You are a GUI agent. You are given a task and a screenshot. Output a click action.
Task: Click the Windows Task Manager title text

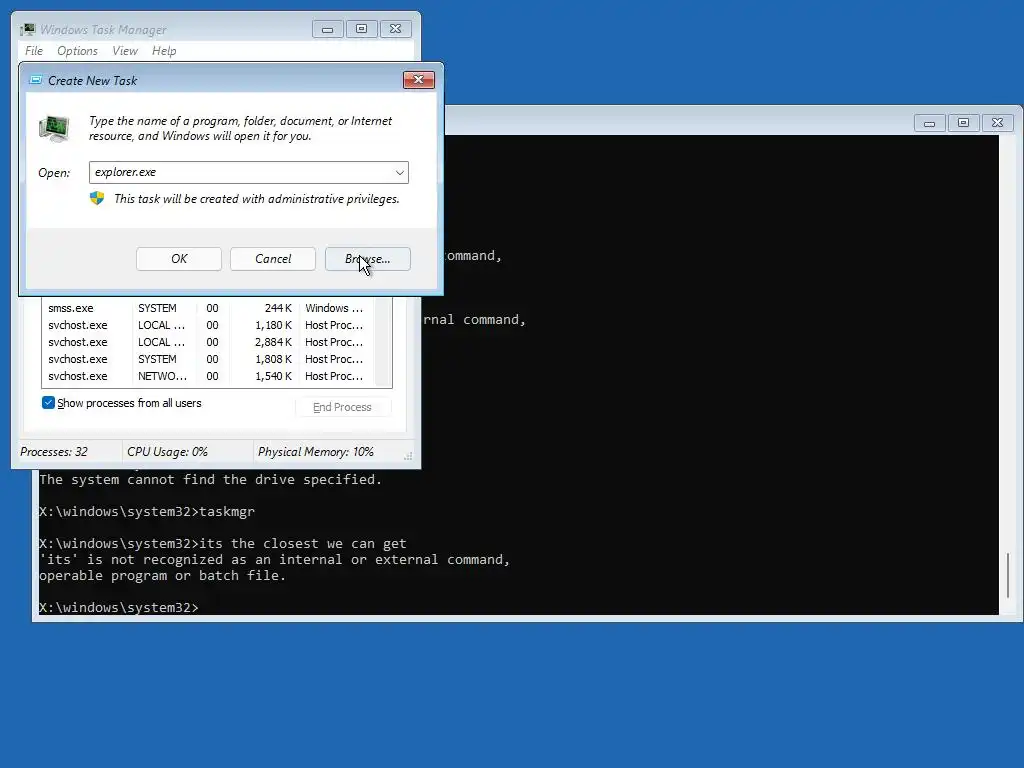pos(103,29)
